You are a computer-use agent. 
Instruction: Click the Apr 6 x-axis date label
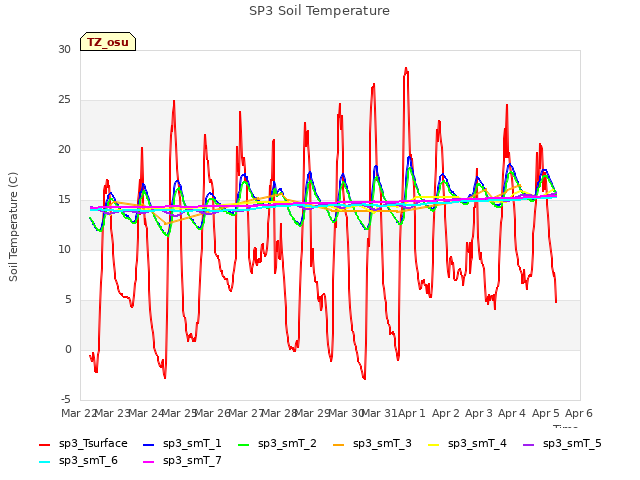[x=579, y=413]
